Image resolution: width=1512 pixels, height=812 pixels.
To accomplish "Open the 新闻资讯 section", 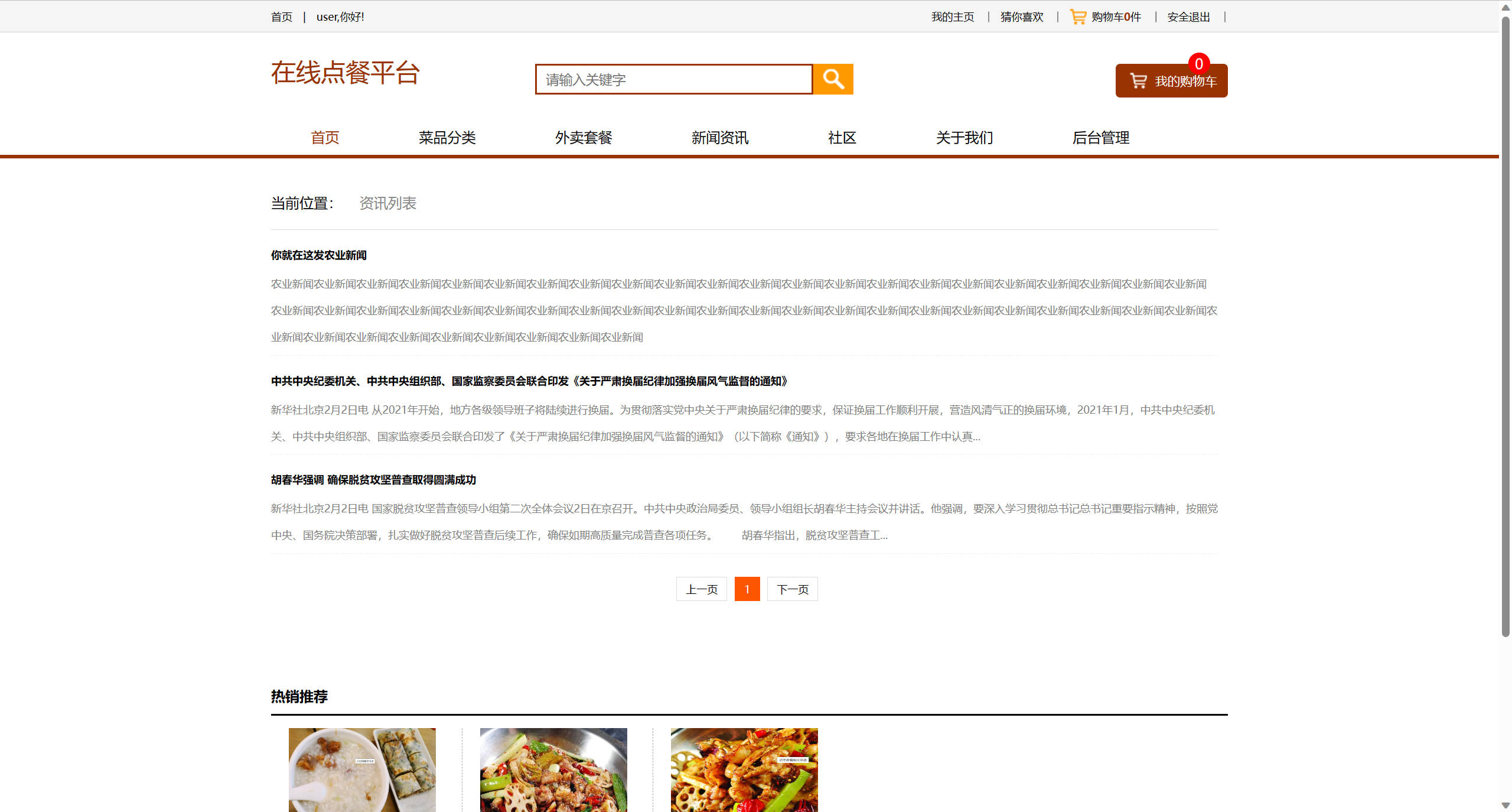I will tap(719, 138).
